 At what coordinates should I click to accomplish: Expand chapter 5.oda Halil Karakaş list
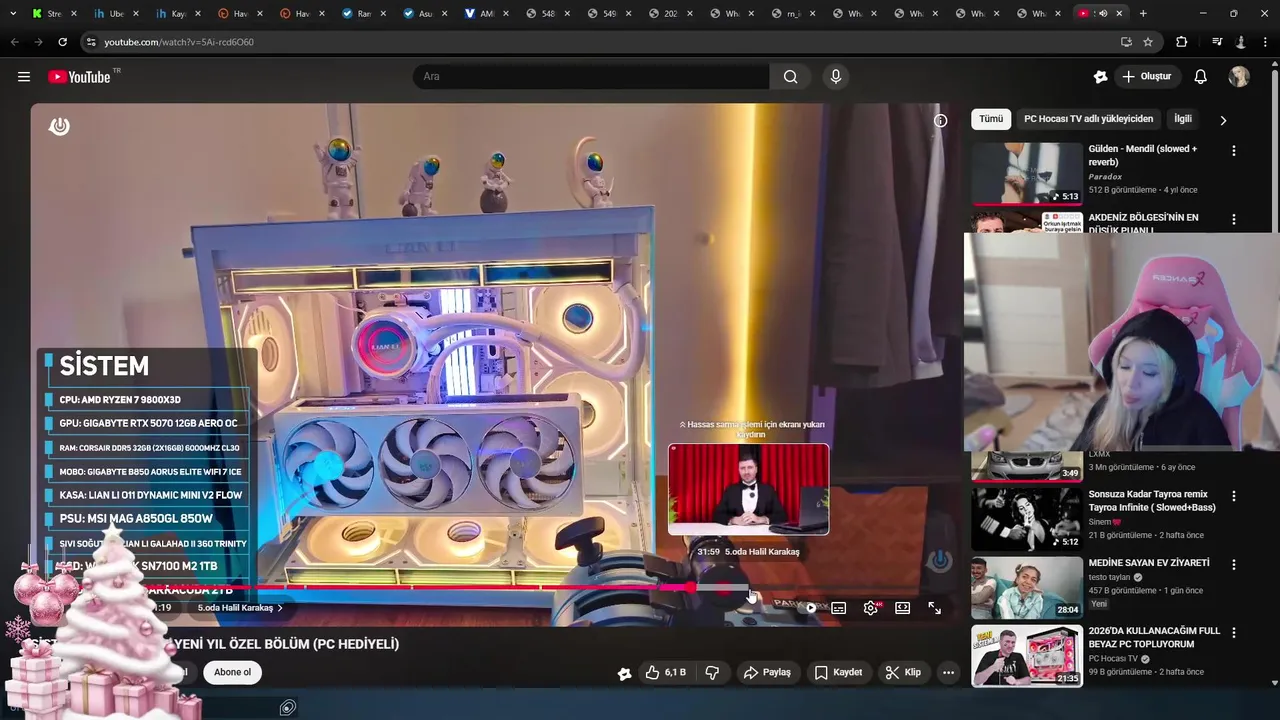click(x=240, y=608)
